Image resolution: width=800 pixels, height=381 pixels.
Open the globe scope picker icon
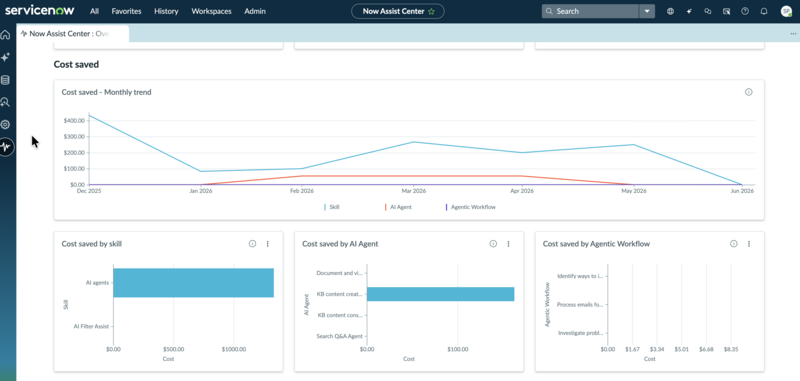point(670,11)
